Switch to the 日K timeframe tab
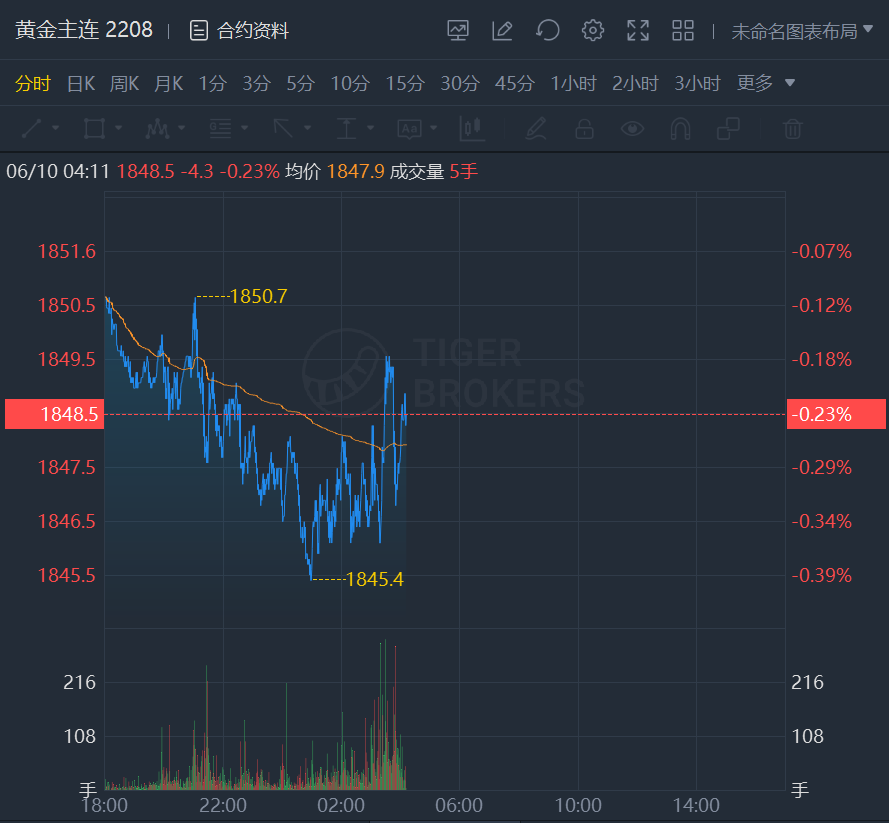Screen dimensions: 889x823 coord(80,84)
